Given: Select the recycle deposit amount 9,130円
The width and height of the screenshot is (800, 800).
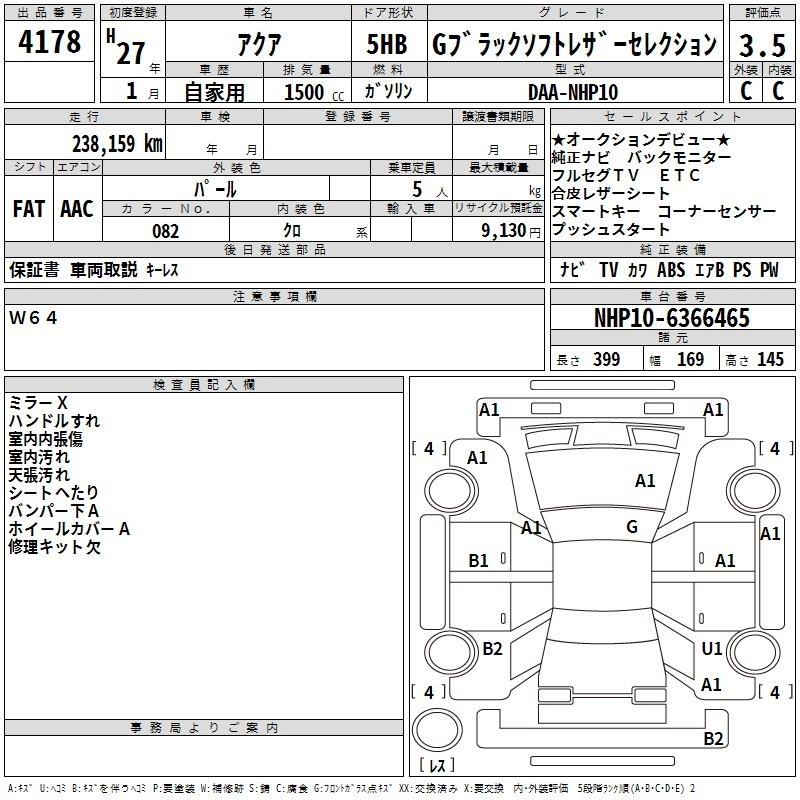Looking at the screenshot, I should pyautogui.click(x=510, y=230).
